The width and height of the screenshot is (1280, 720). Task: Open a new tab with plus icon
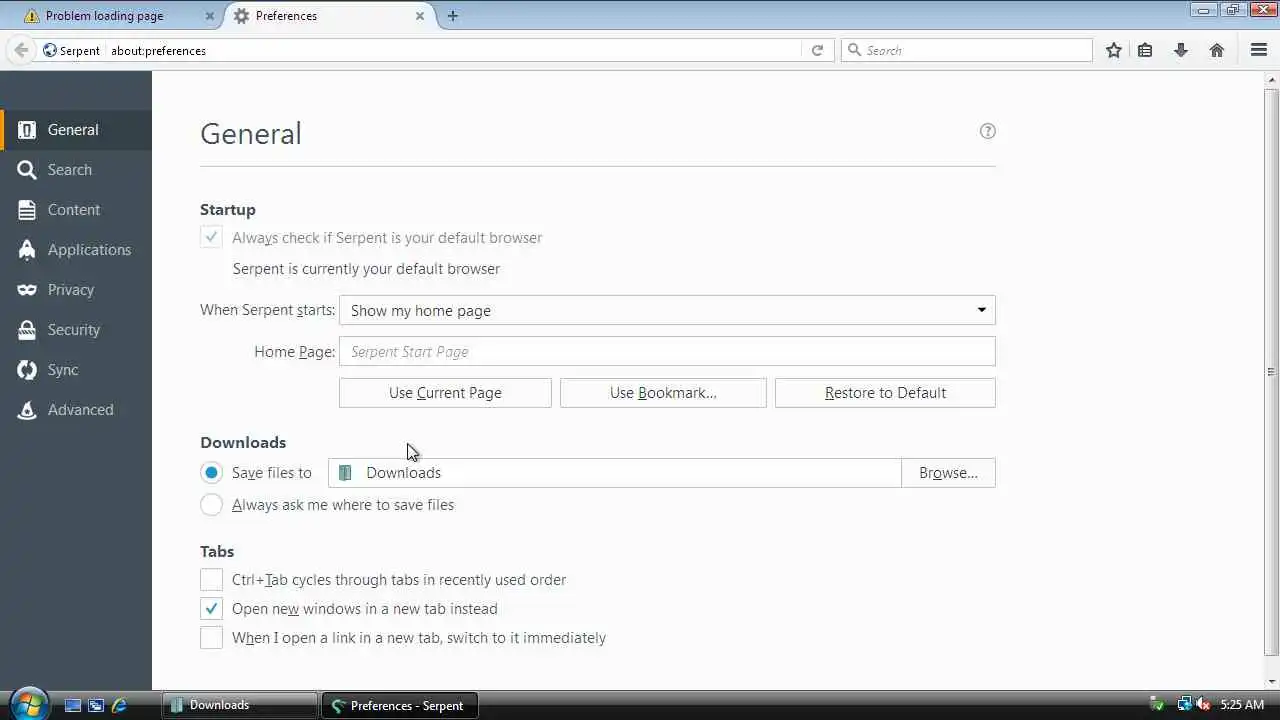(x=453, y=16)
